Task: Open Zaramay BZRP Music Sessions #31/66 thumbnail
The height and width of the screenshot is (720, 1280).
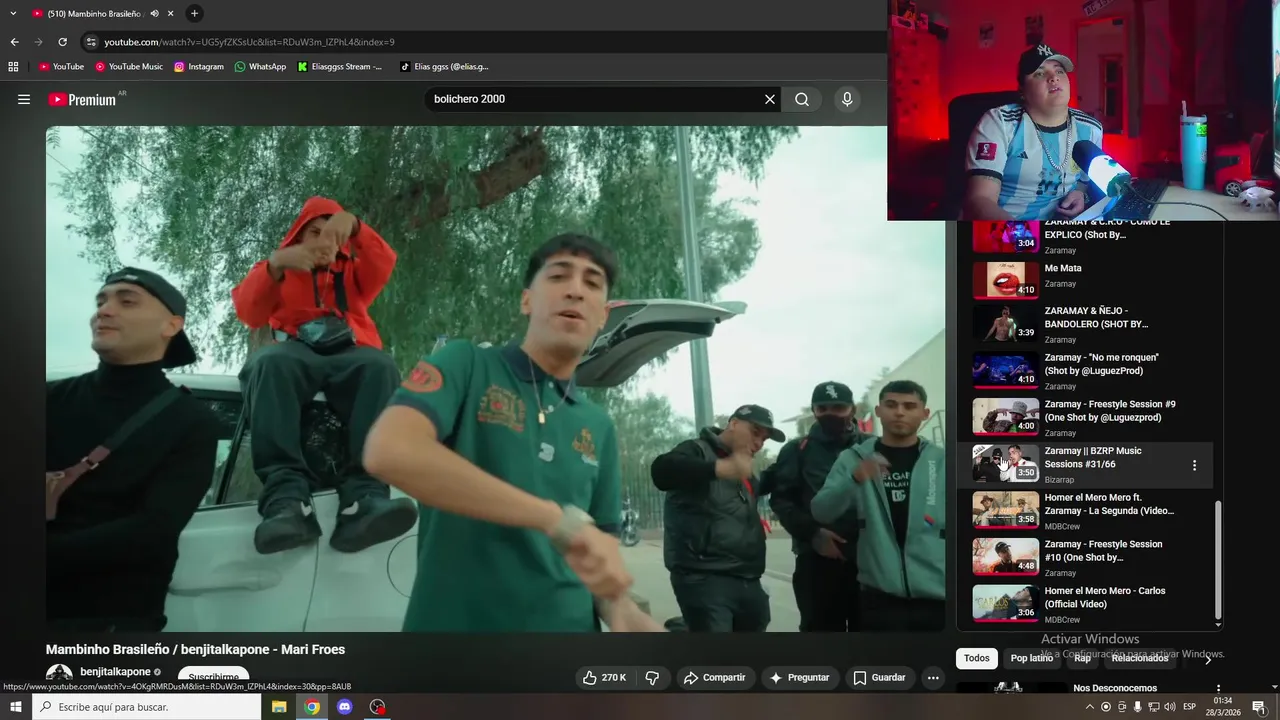Action: [x=1006, y=463]
